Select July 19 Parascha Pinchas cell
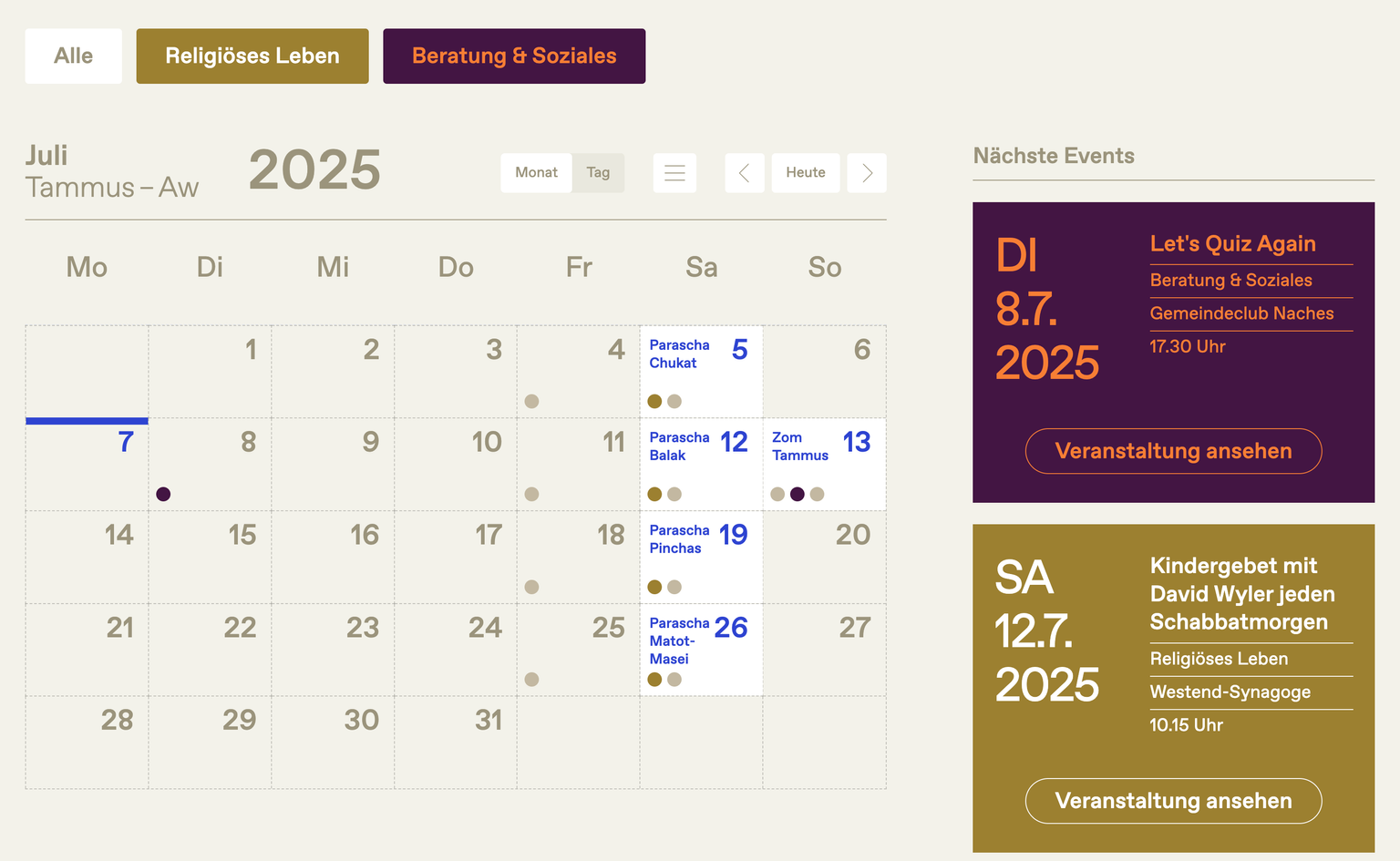This screenshot has height=861, width=1400. pyautogui.click(x=701, y=557)
